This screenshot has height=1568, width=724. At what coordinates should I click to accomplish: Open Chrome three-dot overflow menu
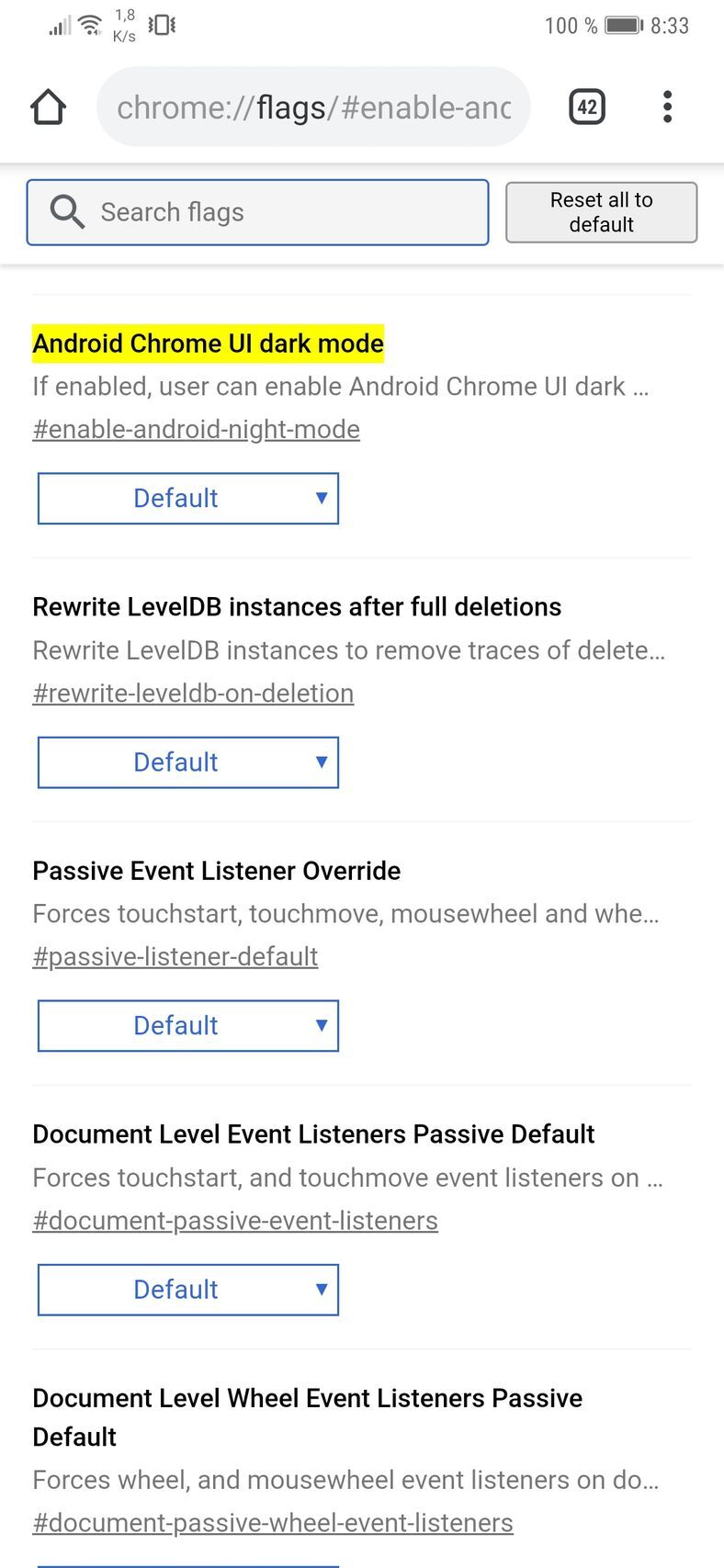coord(668,107)
